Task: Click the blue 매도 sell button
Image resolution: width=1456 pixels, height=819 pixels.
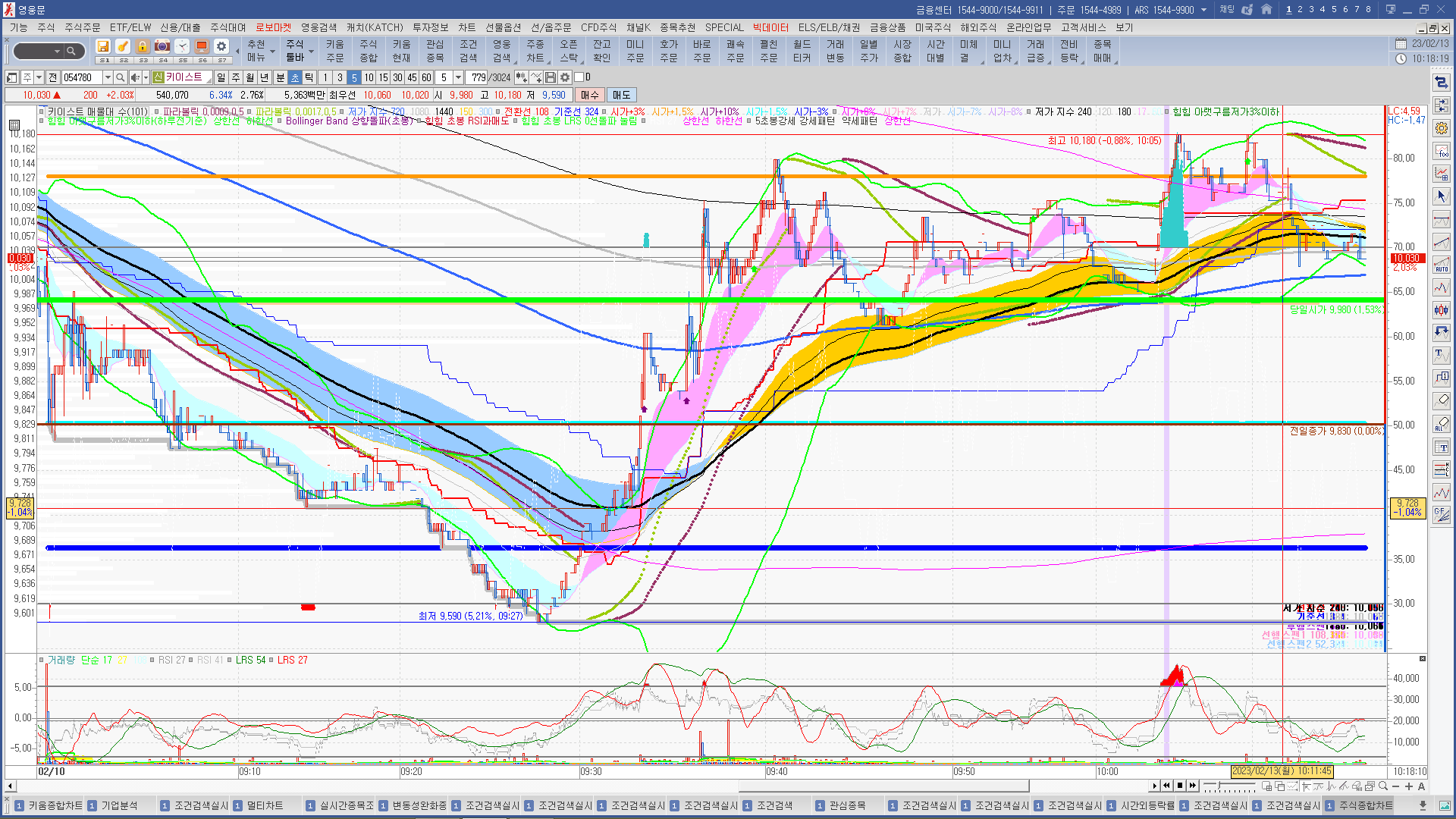Action: [621, 95]
